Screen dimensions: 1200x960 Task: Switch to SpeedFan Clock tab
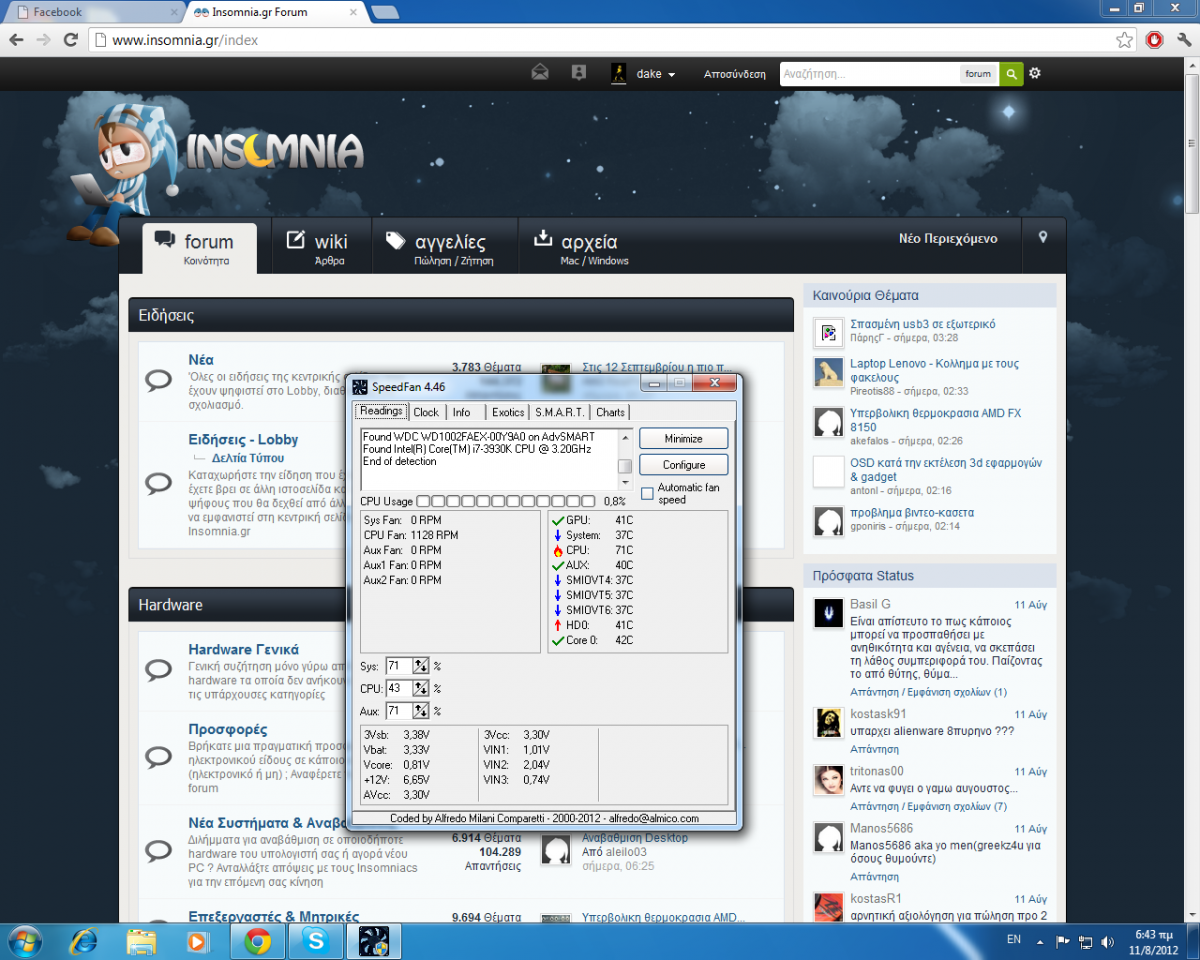pyautogui.click(x=426, y=412)
